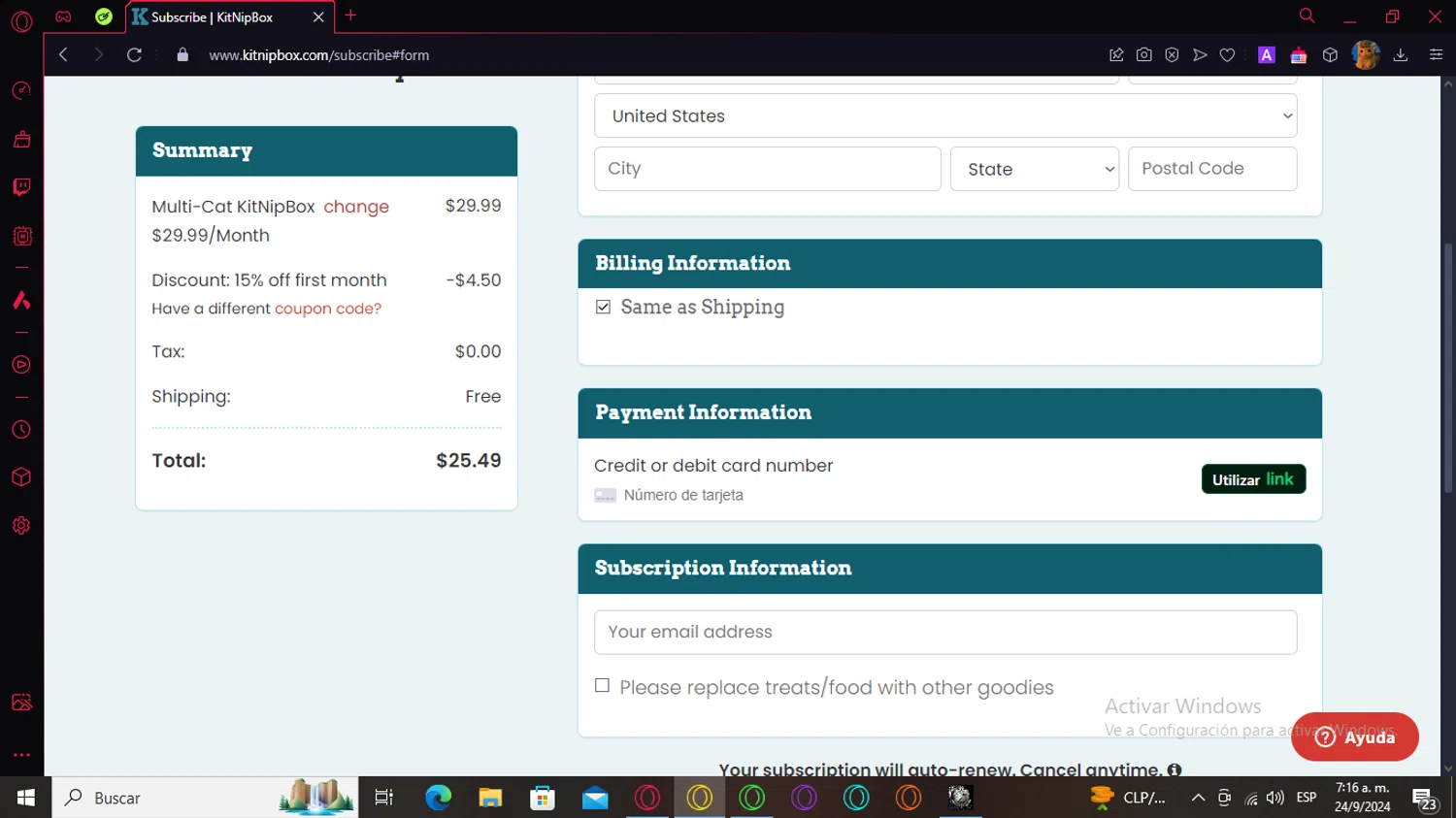Open GX Control speedometer panel in sidebar
This screenshot has width=1456, height=818.
coord(21,91)
